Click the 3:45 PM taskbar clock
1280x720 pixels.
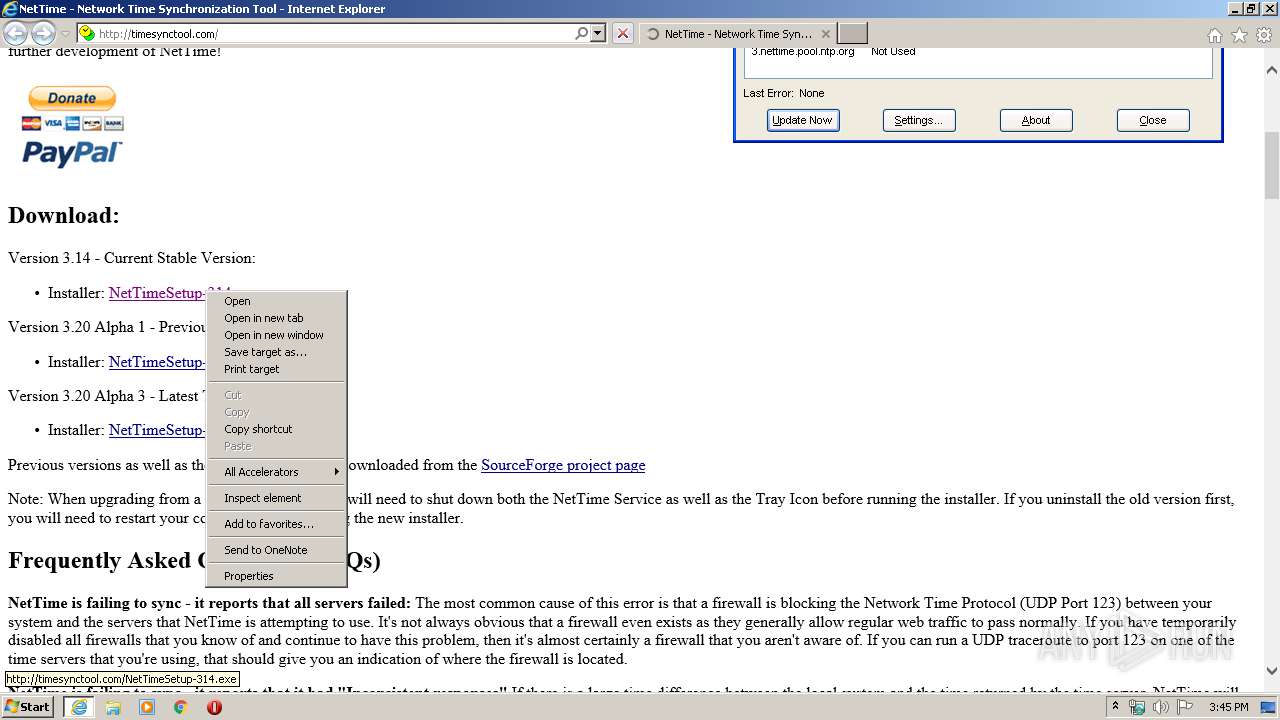[1228, 707]
